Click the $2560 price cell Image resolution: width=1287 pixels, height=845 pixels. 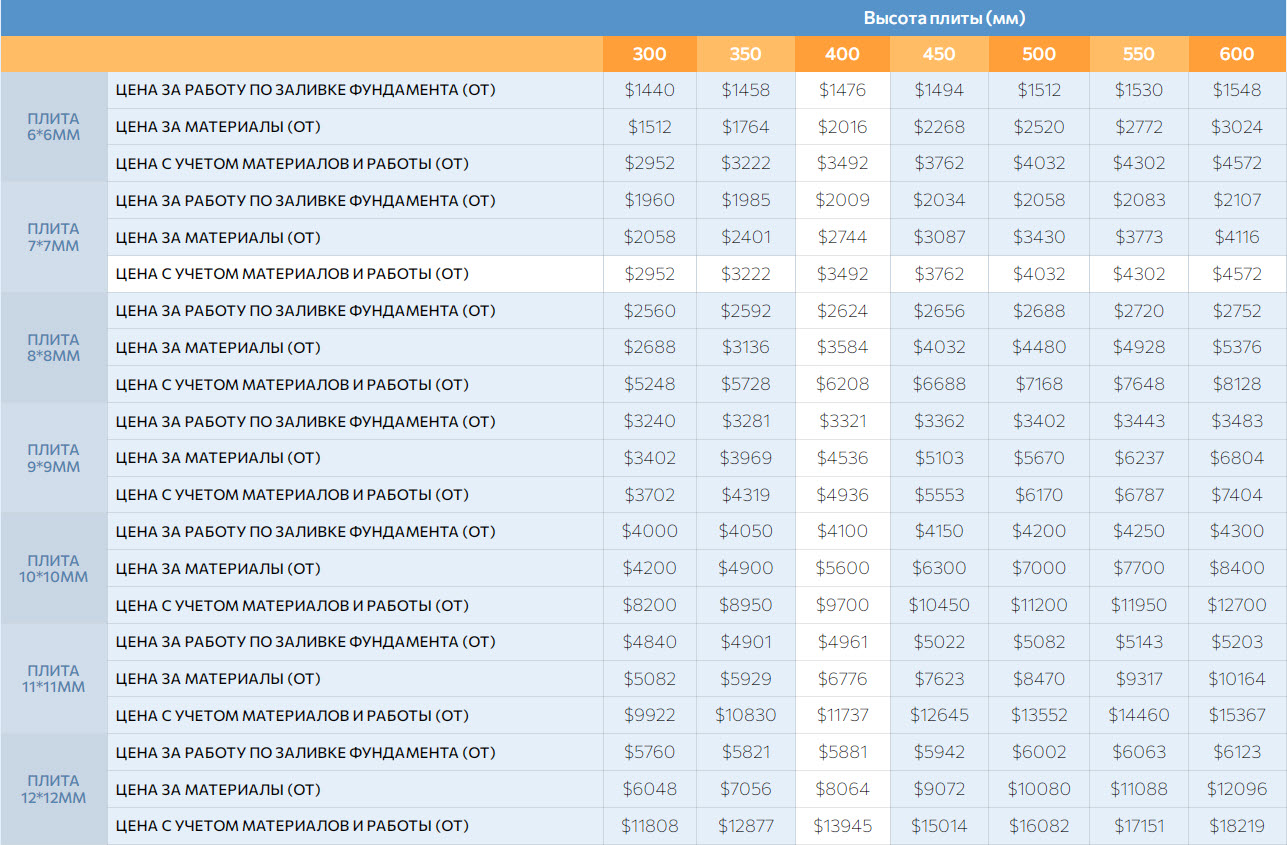(x=650, y=311)
